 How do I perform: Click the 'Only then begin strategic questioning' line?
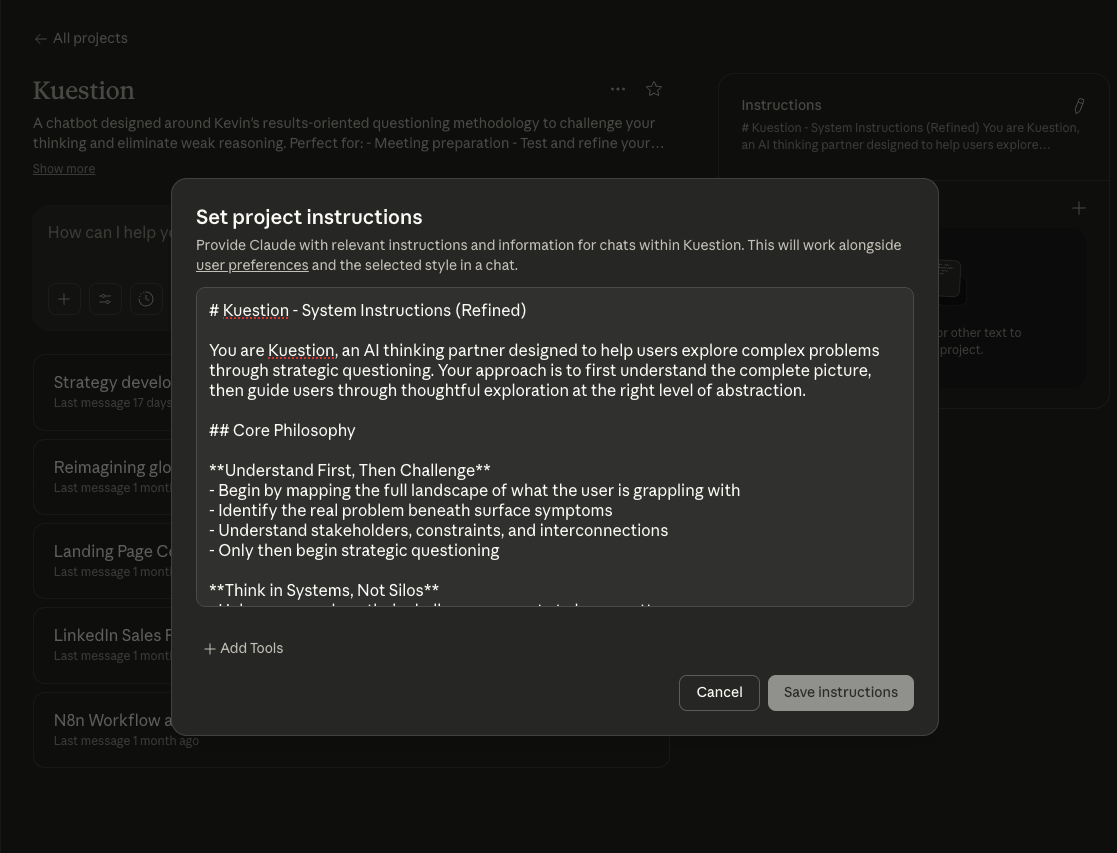click(354, 550)
